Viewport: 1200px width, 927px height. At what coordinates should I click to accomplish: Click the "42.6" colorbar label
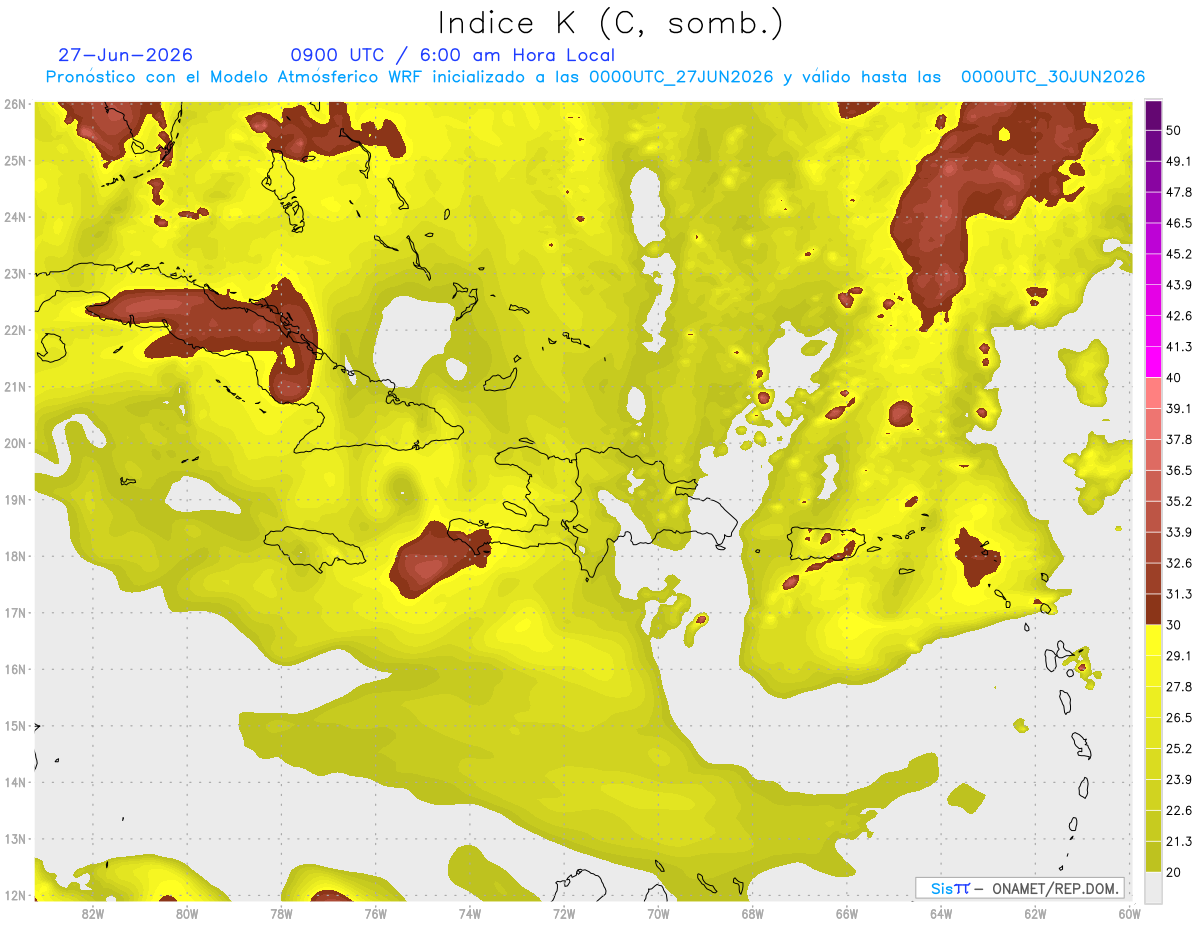(x=1179, y=316)
